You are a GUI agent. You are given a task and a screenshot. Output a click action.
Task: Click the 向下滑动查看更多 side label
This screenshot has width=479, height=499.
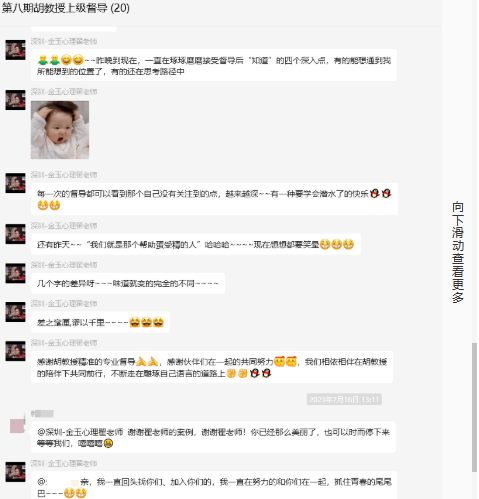458,252
